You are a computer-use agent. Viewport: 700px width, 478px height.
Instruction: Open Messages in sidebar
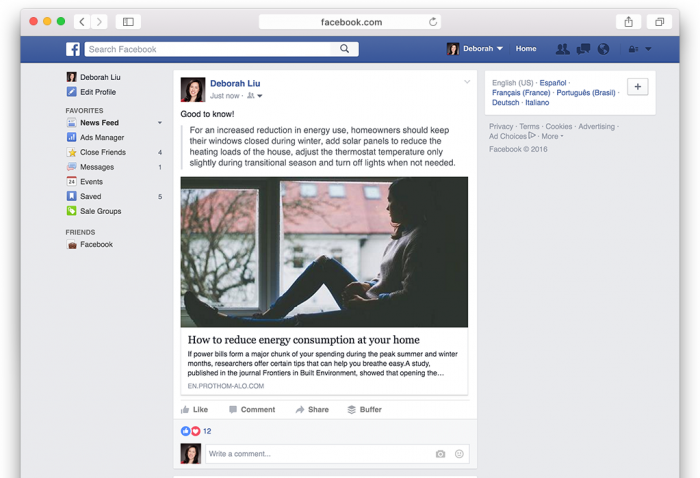pos(97,167)
